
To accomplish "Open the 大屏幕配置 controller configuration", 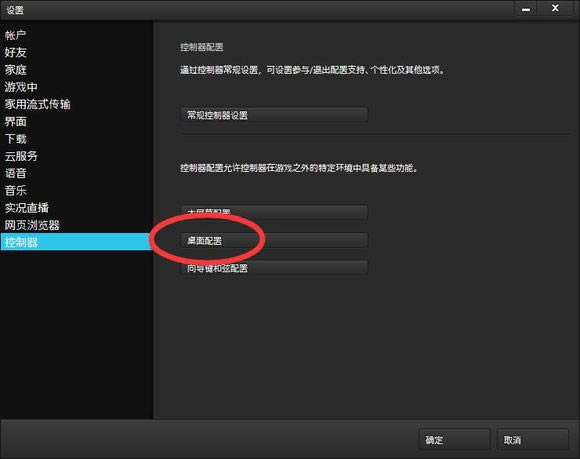I will [x=274, y=213].
